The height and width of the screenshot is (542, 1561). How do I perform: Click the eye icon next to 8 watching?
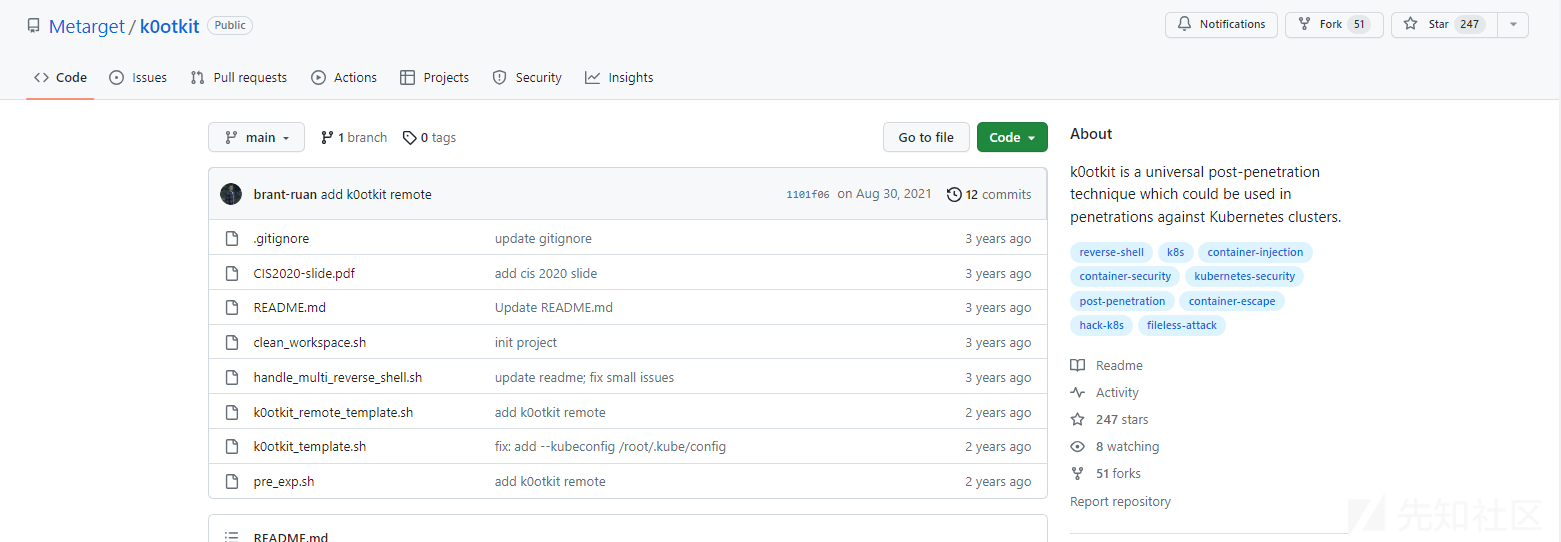[1077, 447]
